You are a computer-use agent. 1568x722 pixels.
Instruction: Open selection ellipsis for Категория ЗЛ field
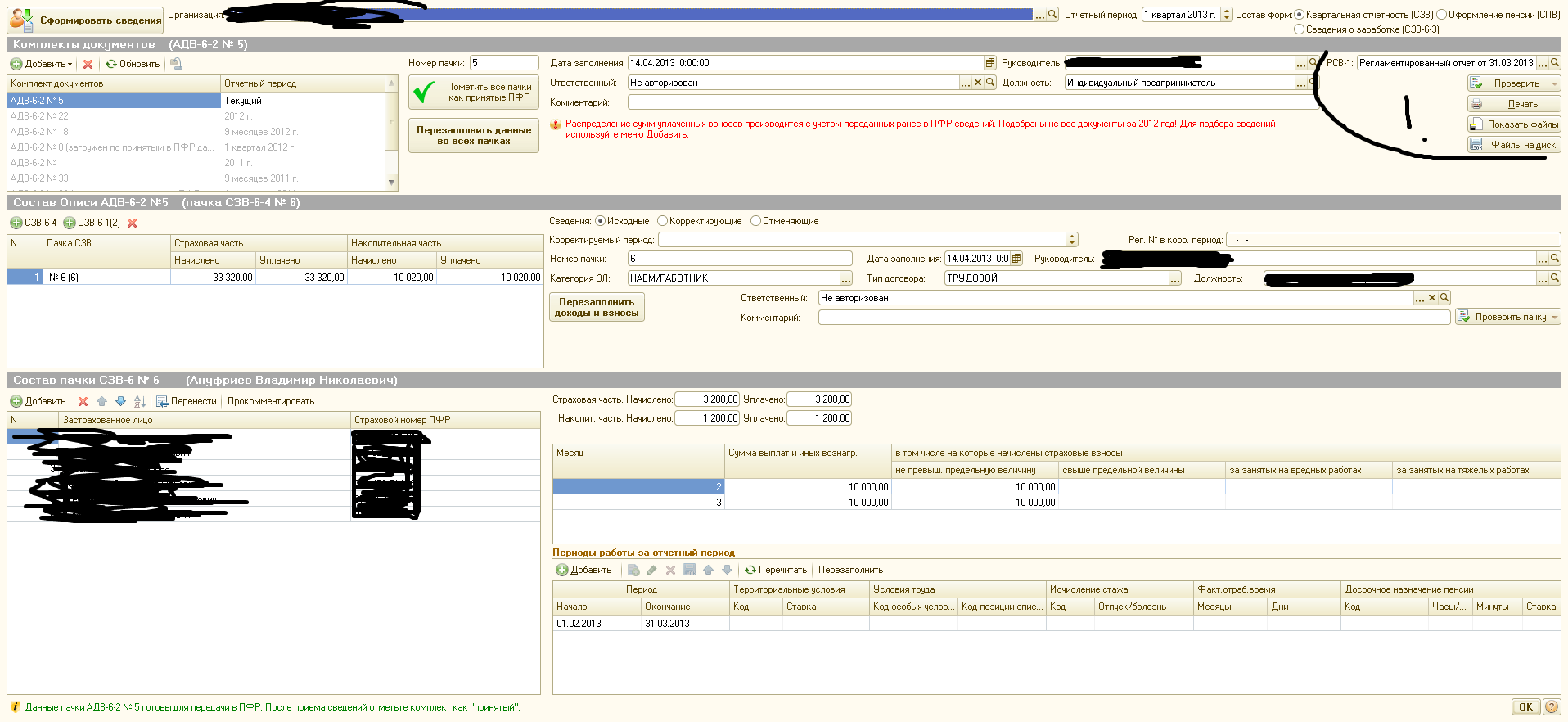846,278
